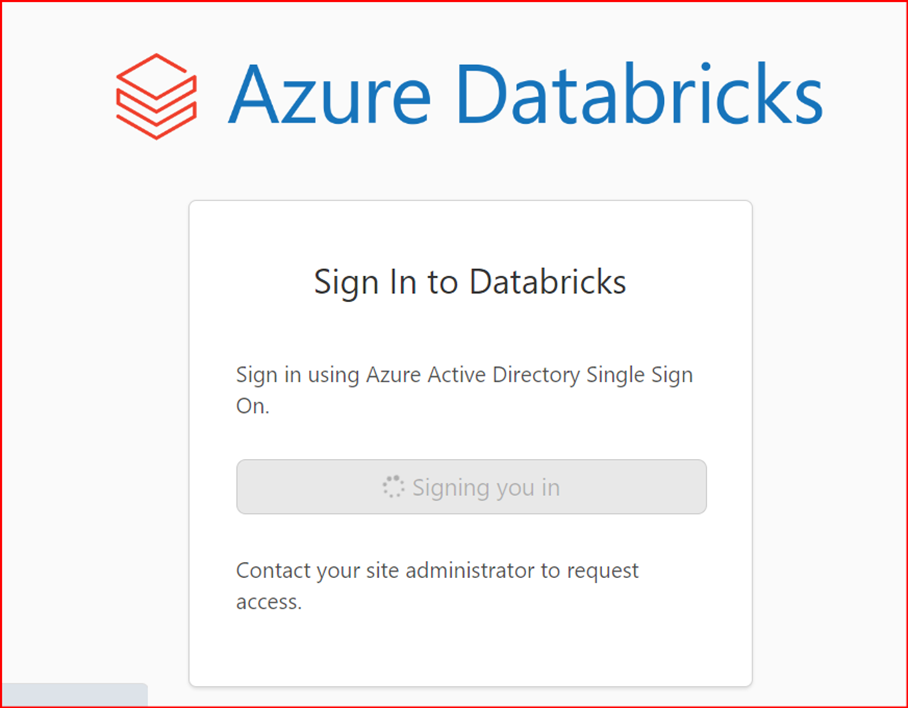Click the 'Single Sign' words in the description
The image size is (908, 708).
[x=639, y=375]
